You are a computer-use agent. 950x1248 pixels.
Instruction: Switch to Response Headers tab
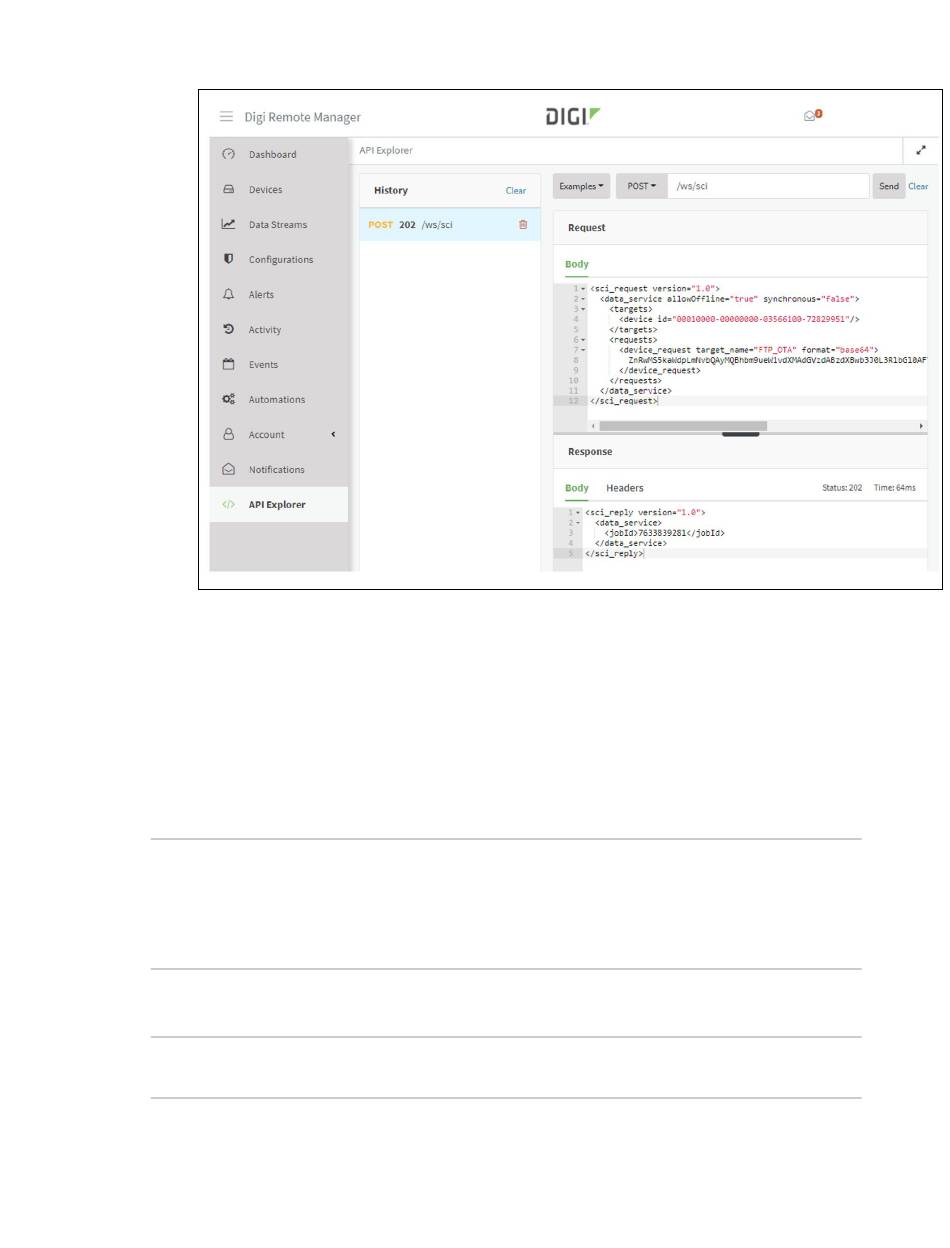pos(625,488)
